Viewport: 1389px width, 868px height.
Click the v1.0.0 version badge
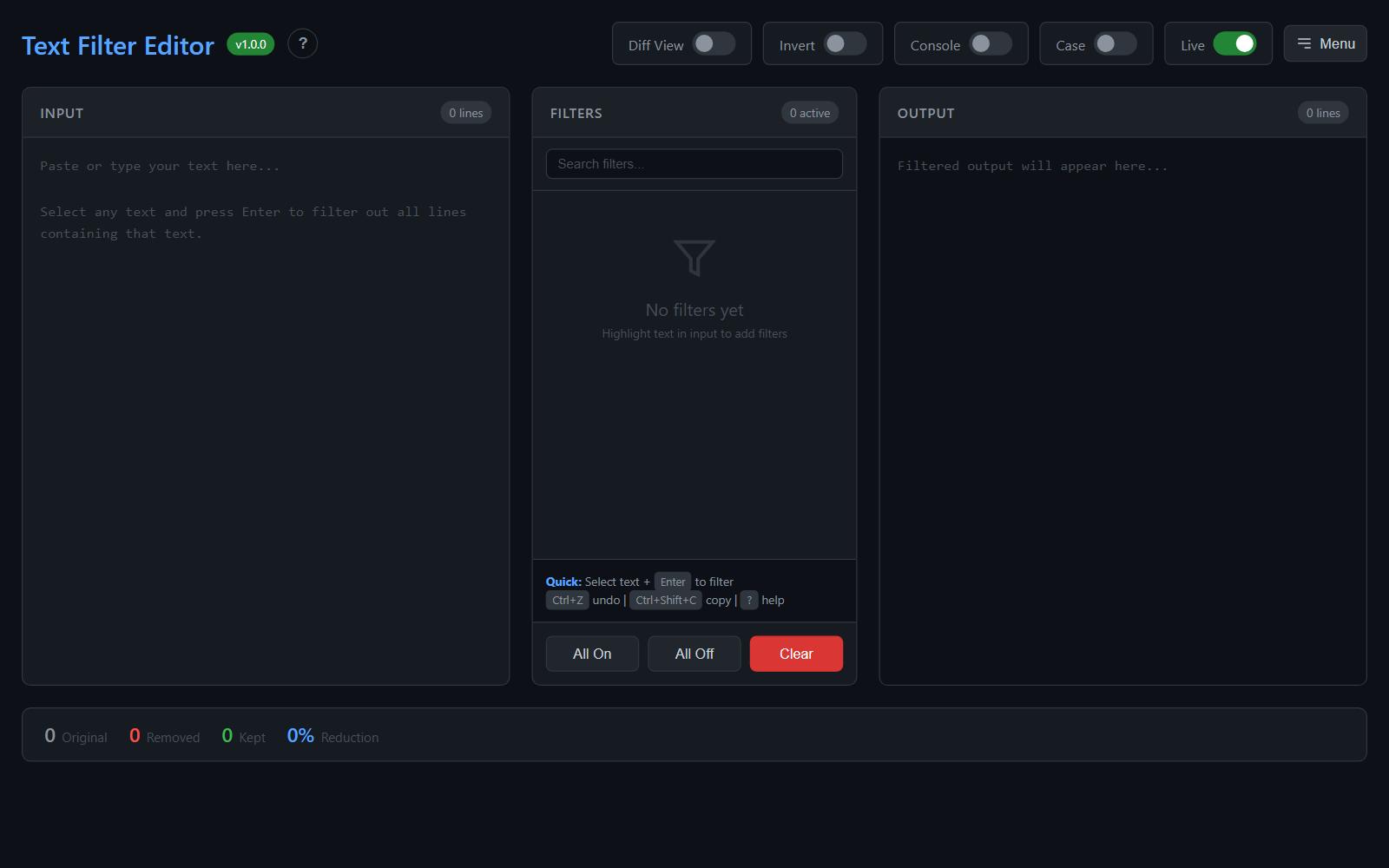coord(250,44)
